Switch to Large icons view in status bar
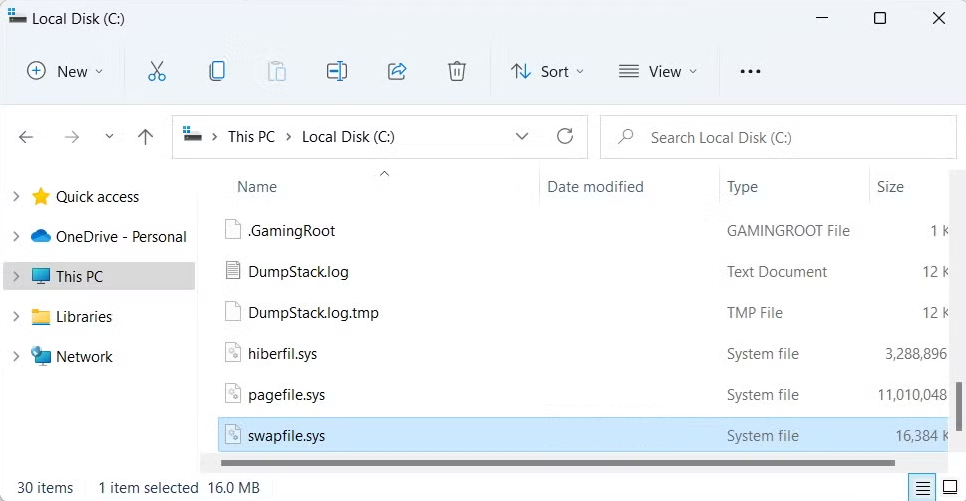 pyautogui.click(x=950, y=488)
